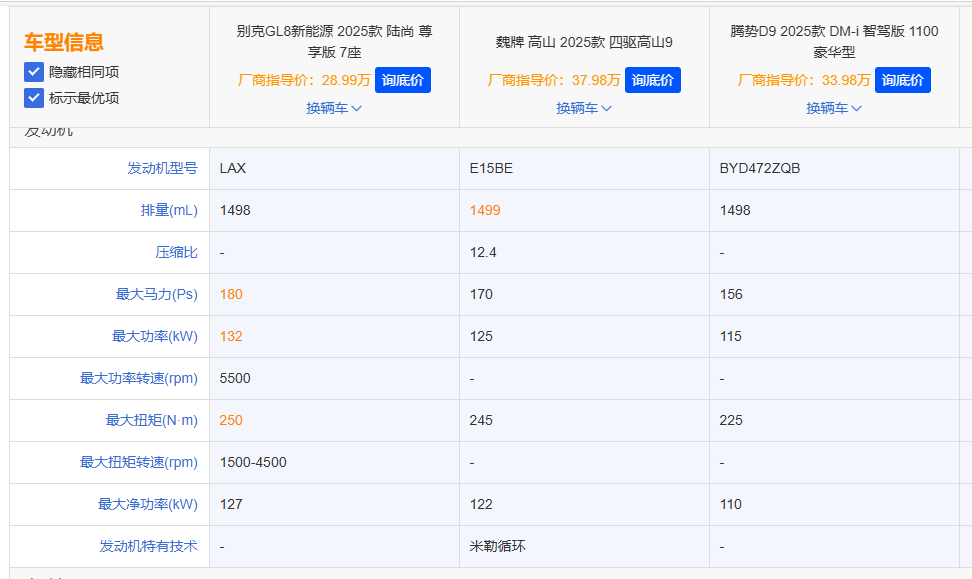Viewport: 972px width, 579px height.
Task: Toggle the 标示最优项 checkbox
Action: (x=34, y=98)
